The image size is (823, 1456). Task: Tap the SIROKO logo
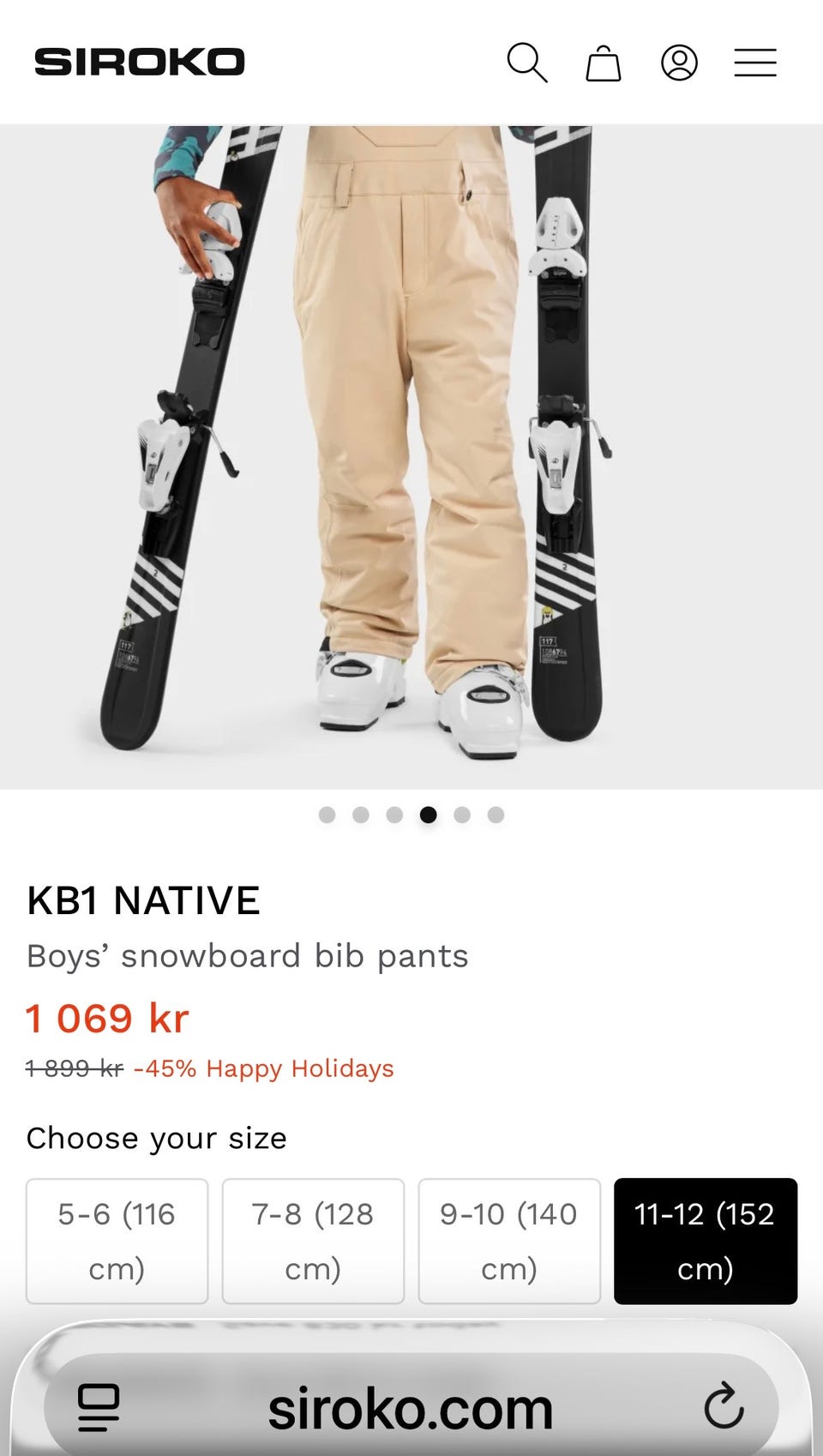click(140, 62)
